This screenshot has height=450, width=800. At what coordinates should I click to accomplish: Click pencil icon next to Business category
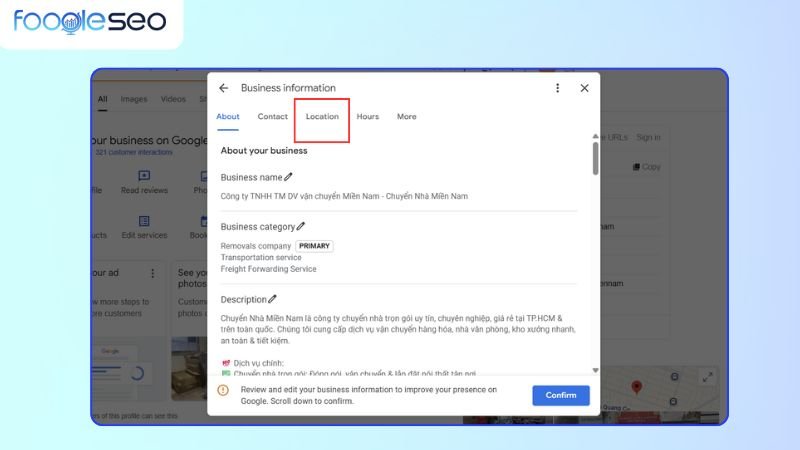coord(301,227)
